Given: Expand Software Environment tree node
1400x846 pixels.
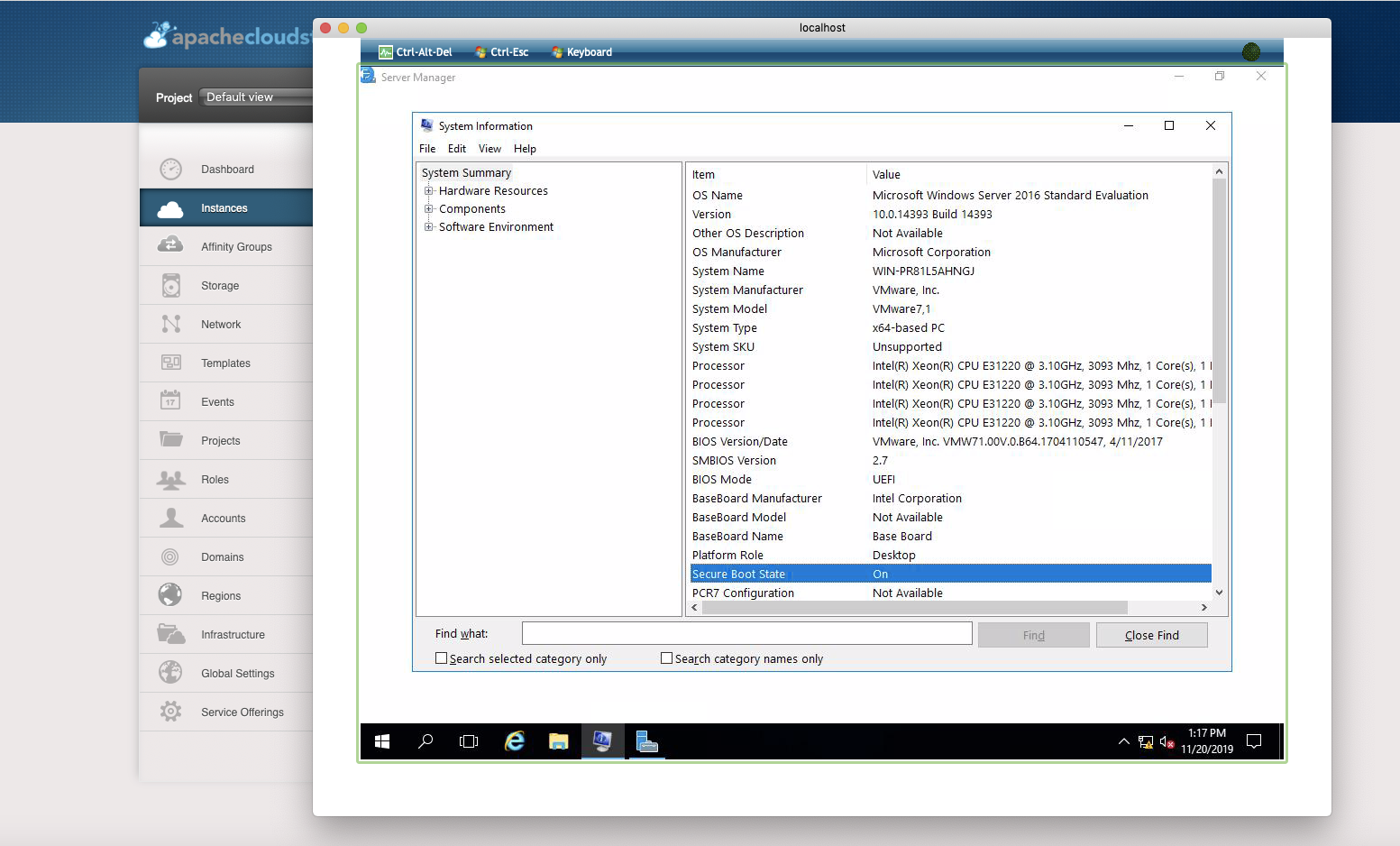Looking at the screenshot, I should [429, 226].
